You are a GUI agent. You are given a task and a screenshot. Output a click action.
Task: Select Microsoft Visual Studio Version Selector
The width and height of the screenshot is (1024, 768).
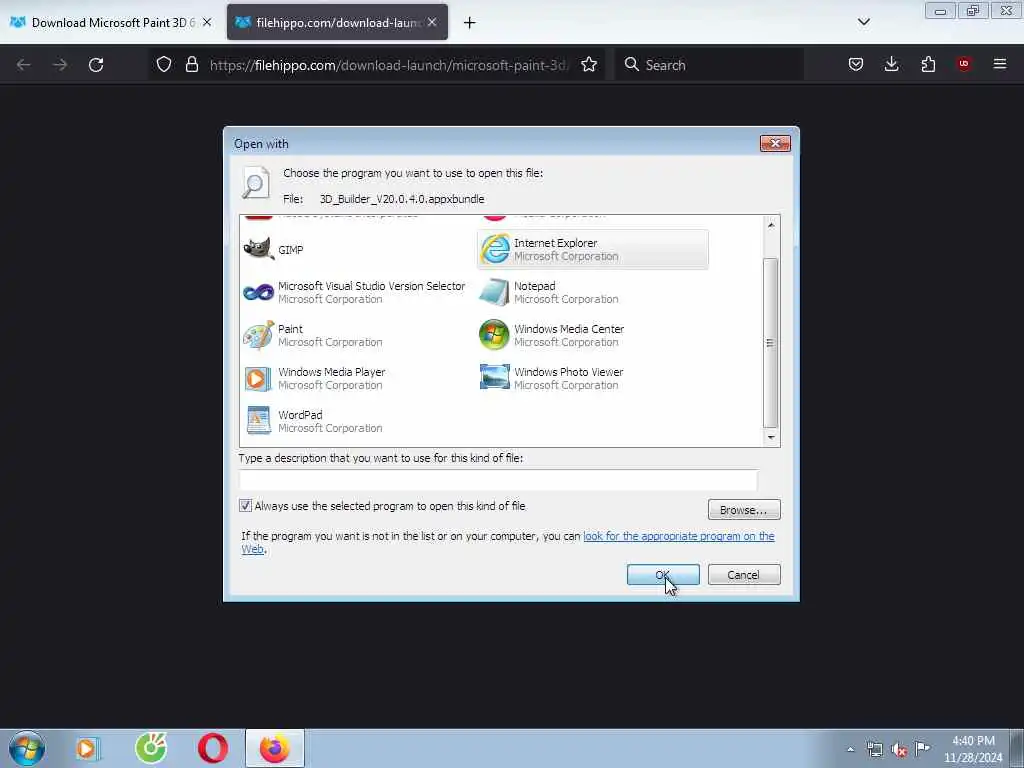pos(355,293)
